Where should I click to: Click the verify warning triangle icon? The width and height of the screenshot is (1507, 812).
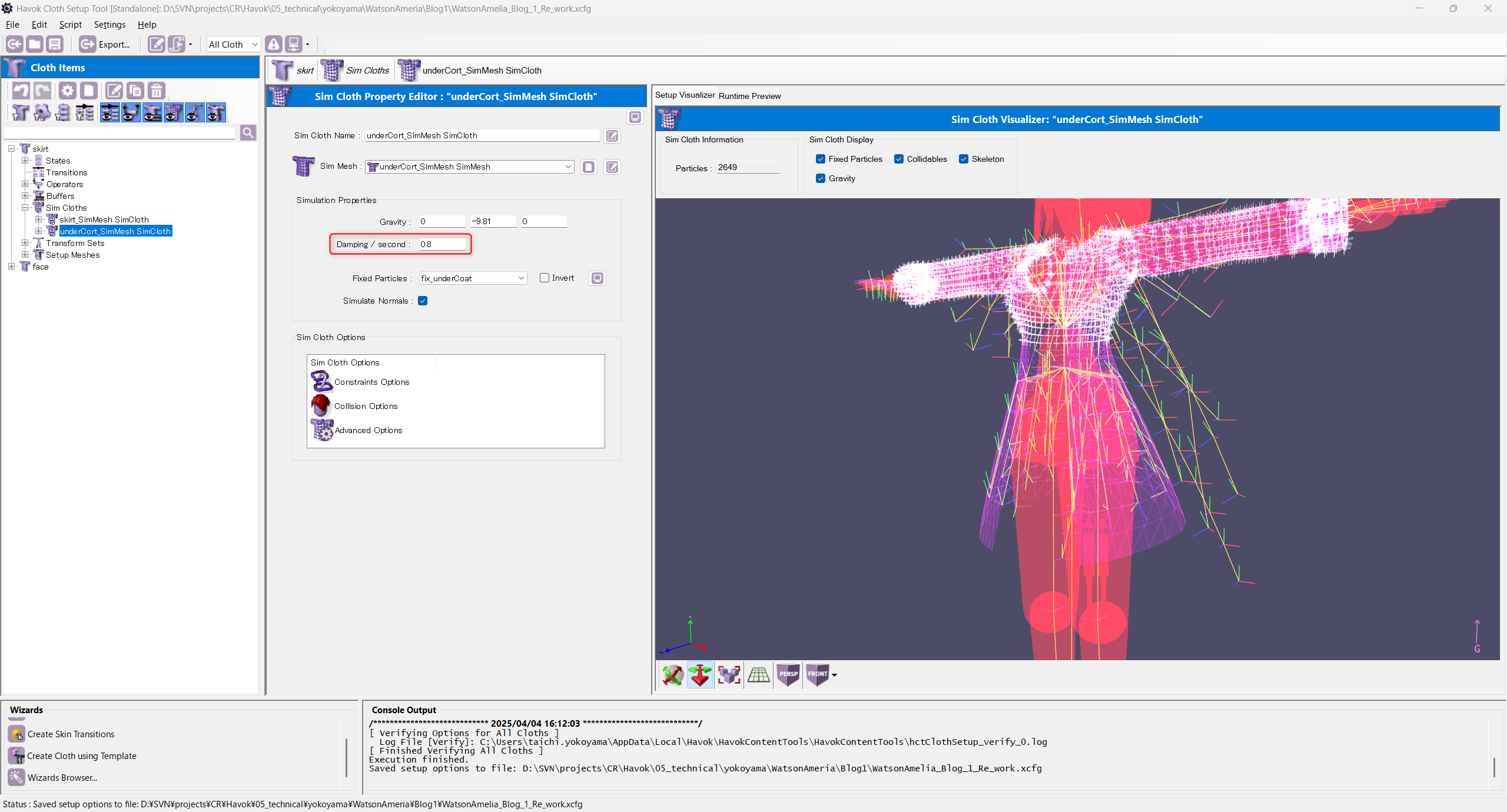(273, 44)
